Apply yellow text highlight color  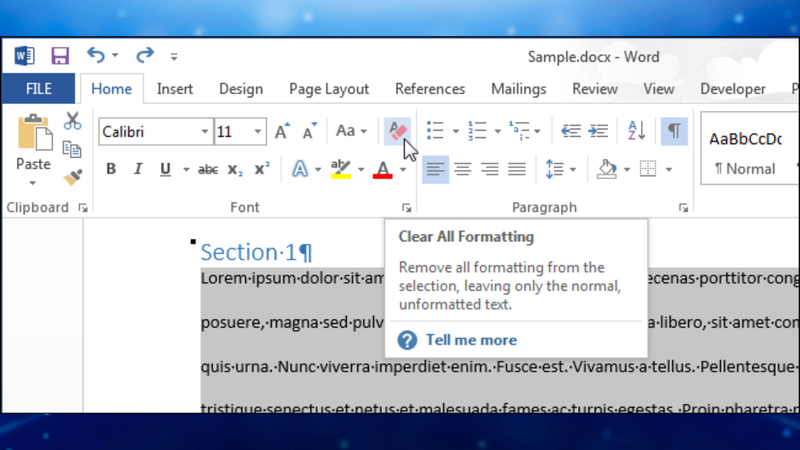point(340,169)
